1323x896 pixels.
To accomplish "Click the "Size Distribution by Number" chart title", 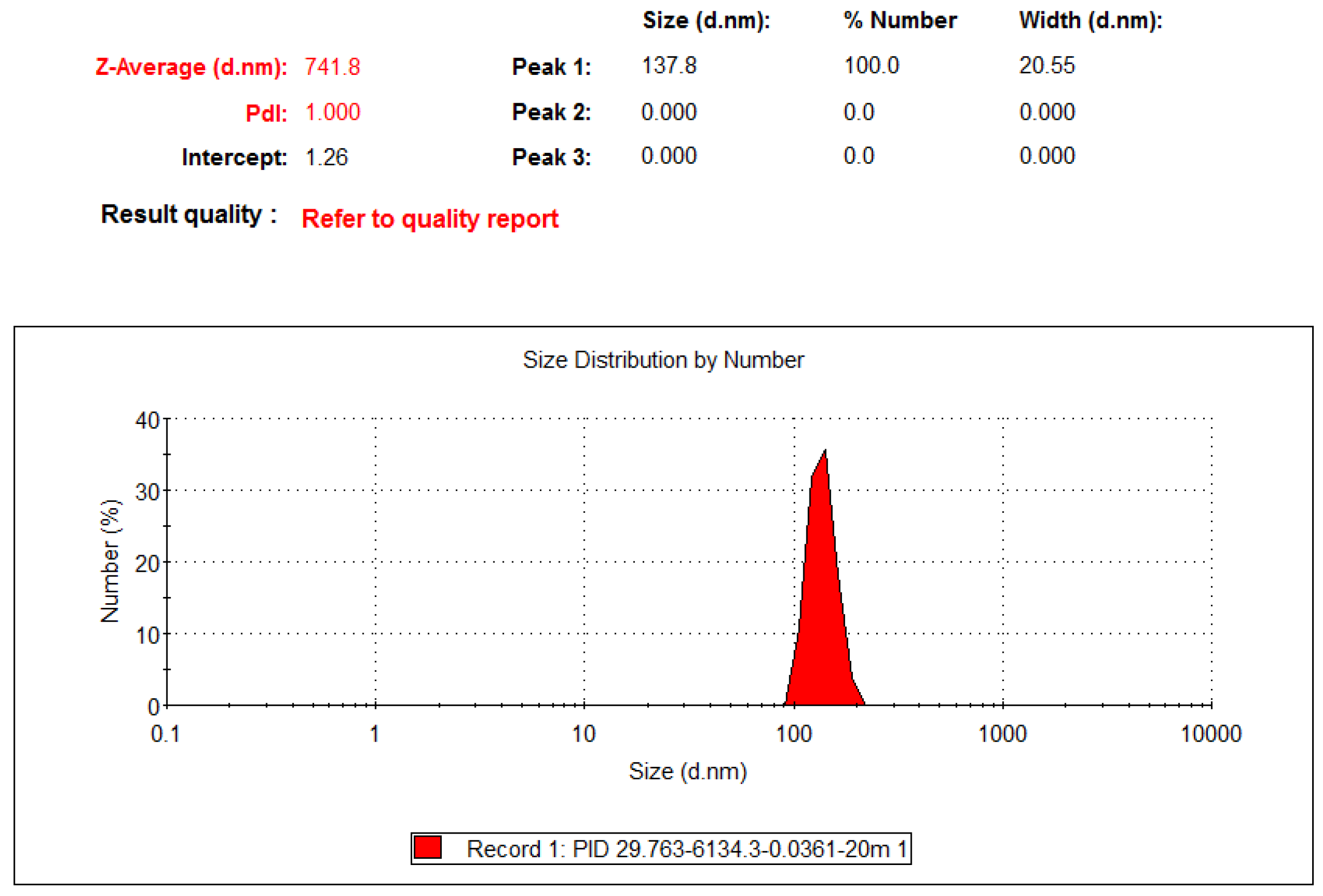I will point(663,360).
